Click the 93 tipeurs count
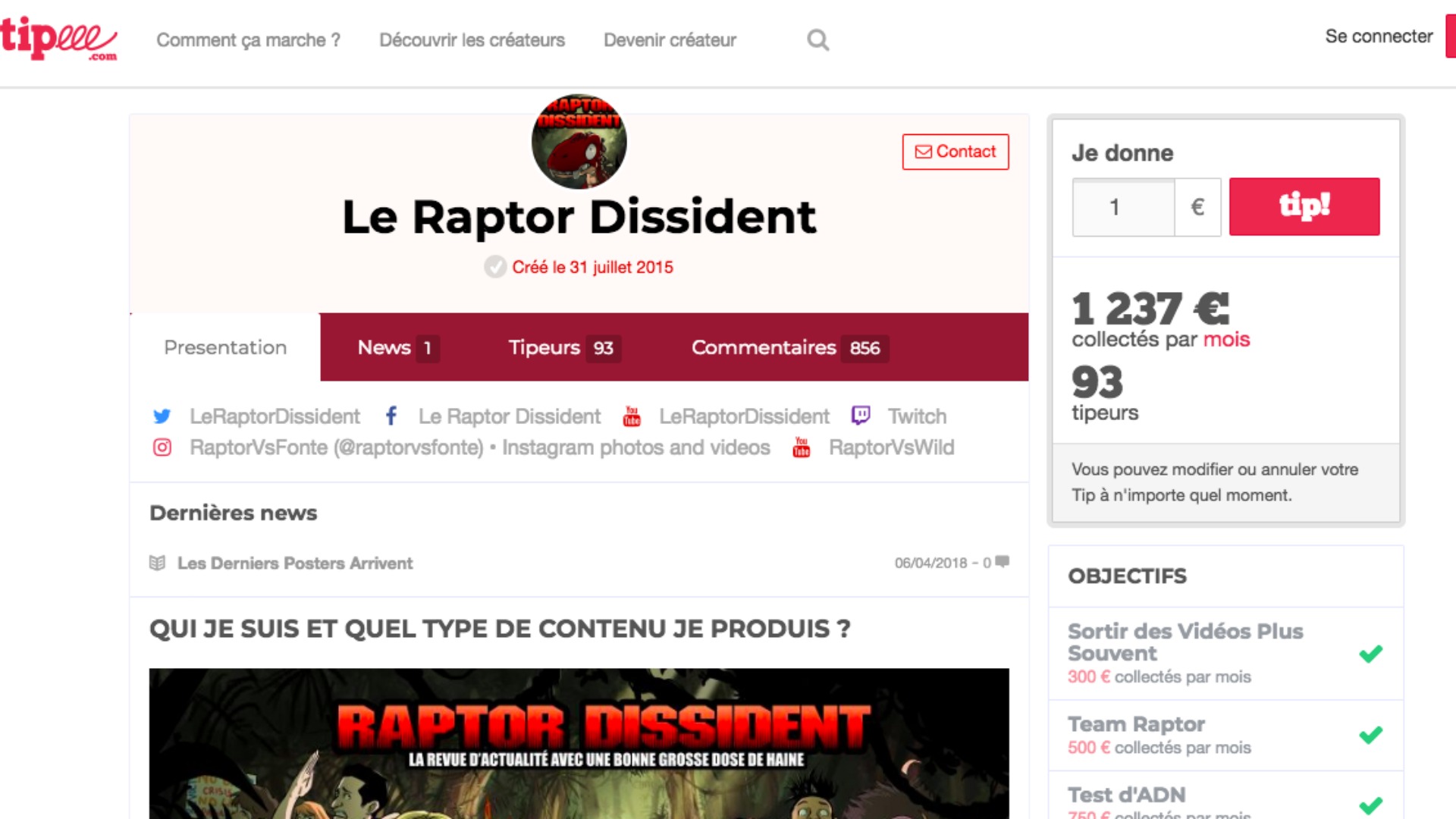The width and height of the screenshot is (1456, 819). (1097, 382)
